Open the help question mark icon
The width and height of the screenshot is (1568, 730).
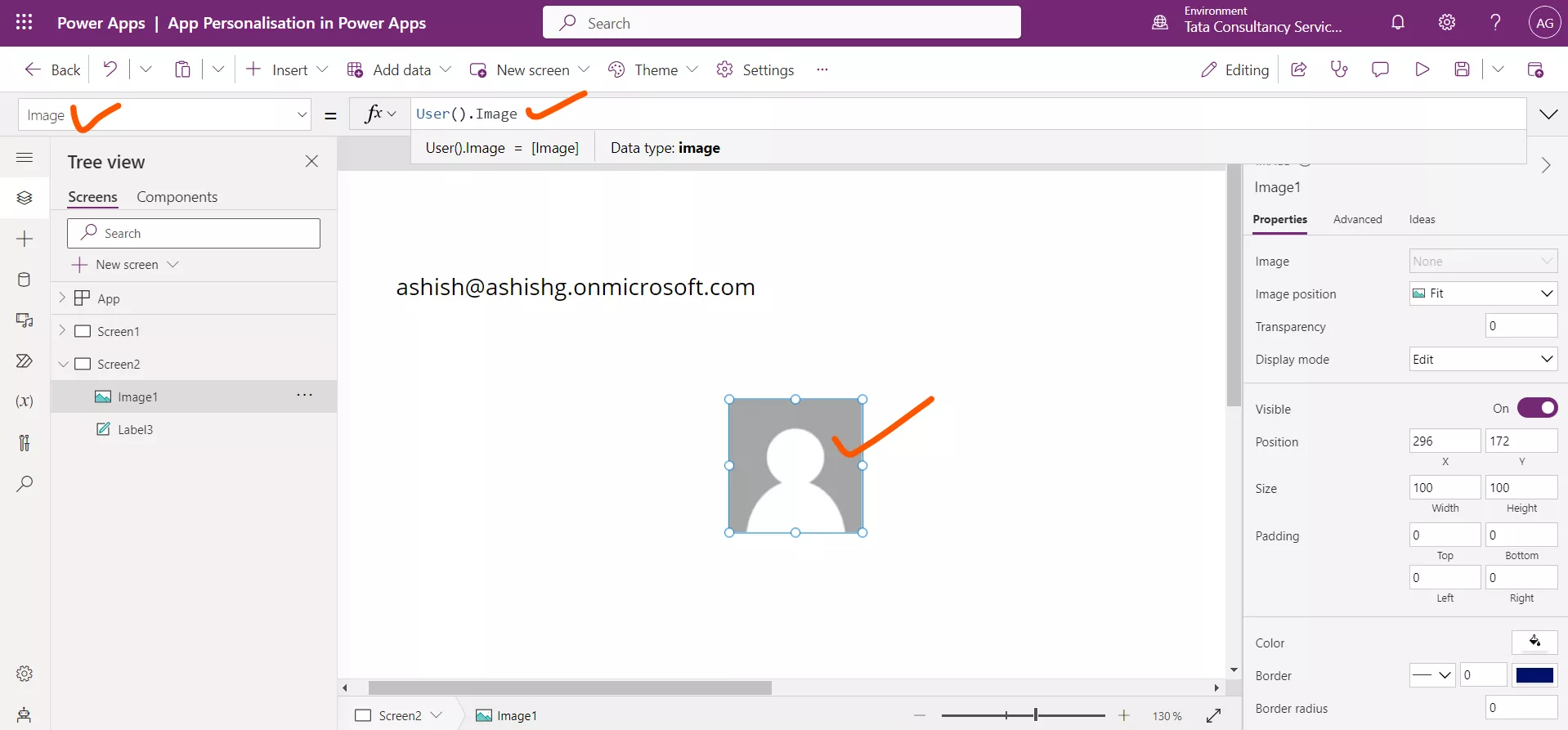click(1495, 23)
